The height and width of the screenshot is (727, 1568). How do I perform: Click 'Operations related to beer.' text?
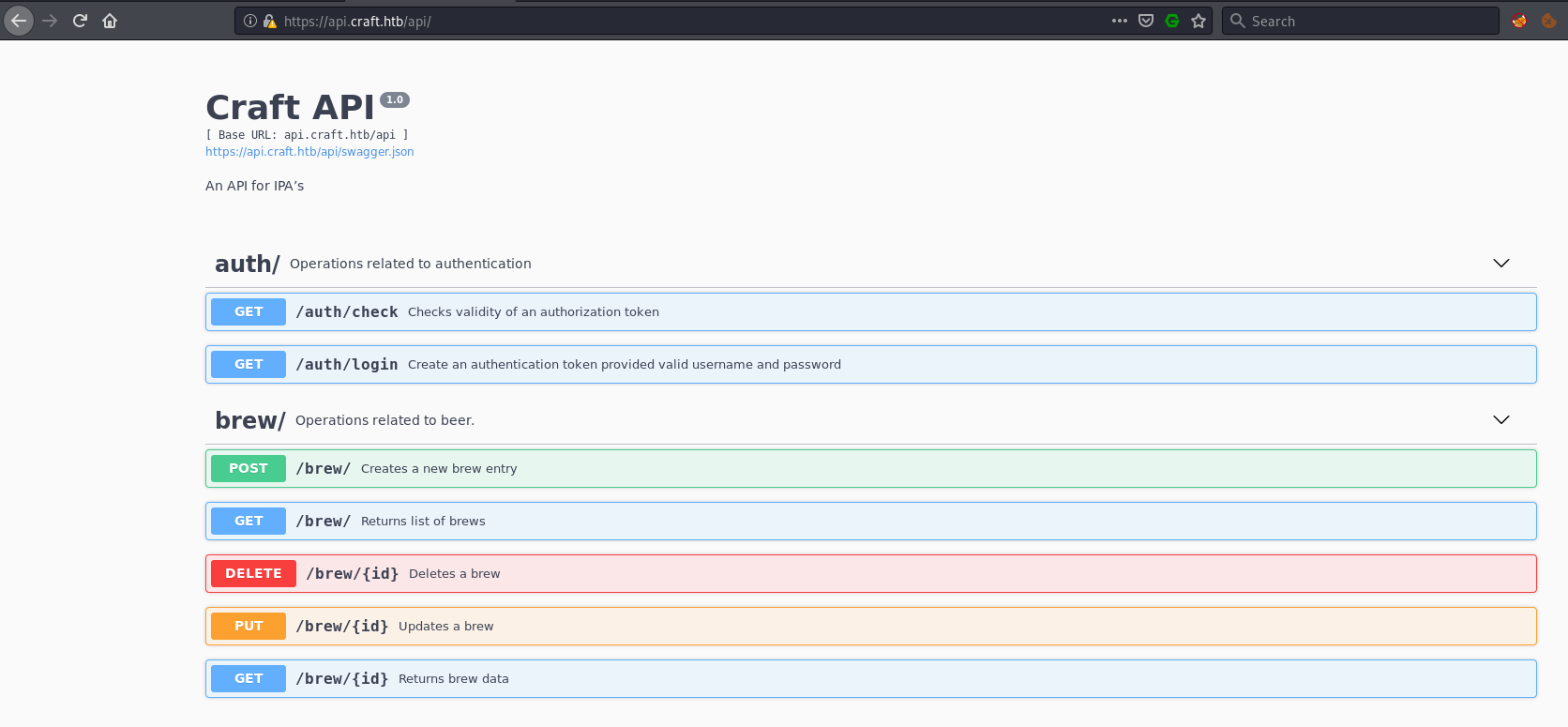385,420
